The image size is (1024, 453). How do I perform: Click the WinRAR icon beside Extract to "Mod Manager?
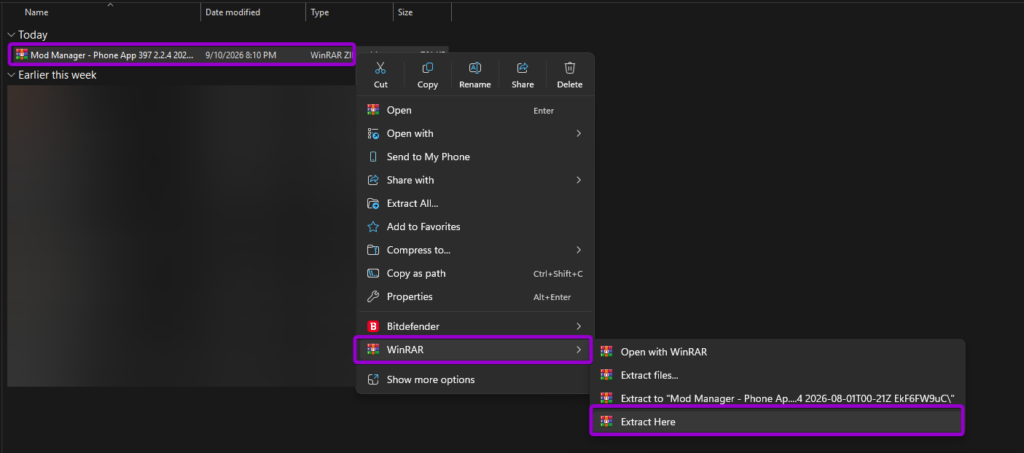[x=607, y=398]
